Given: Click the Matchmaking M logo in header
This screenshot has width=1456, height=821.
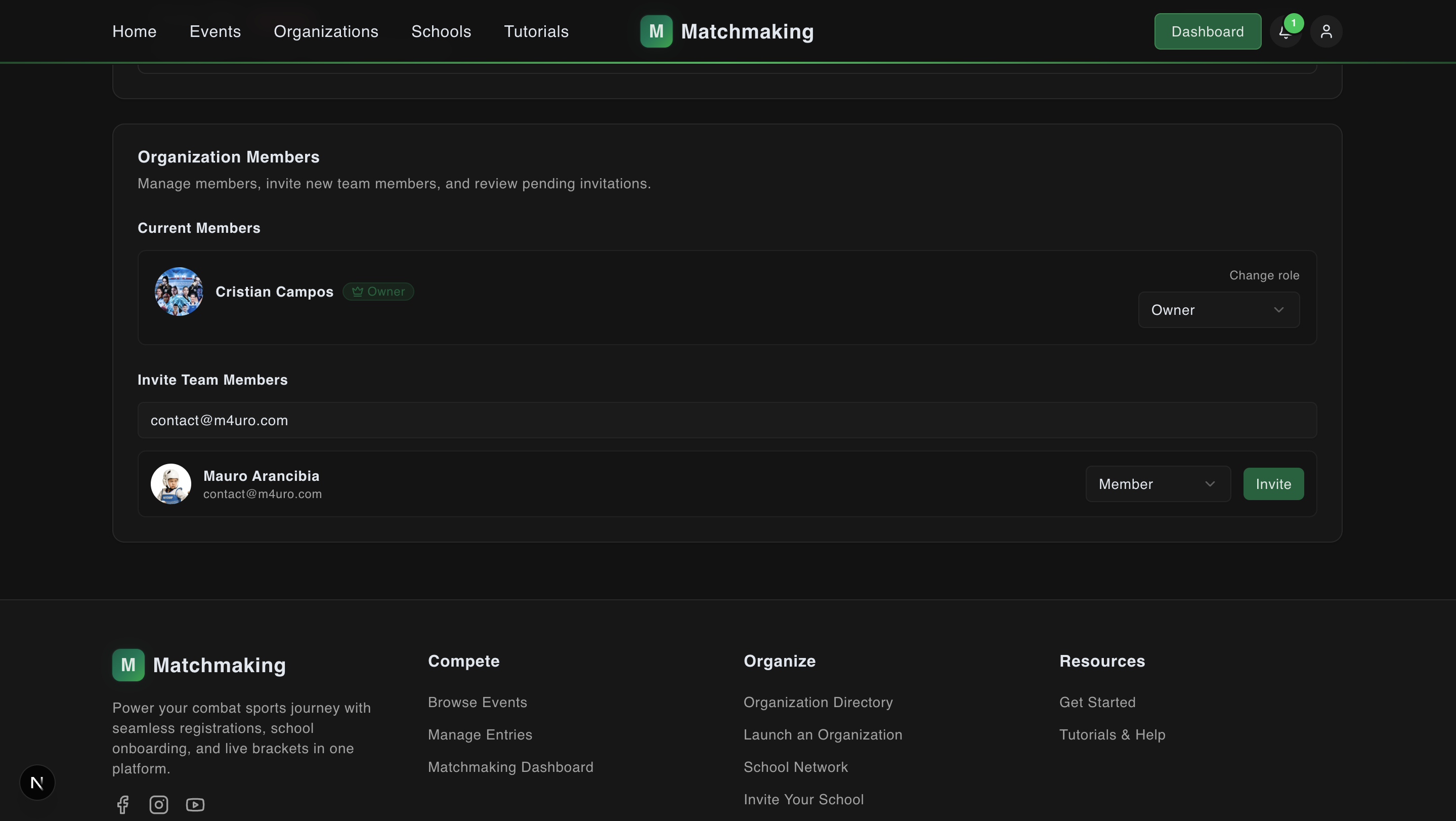Looking at the screenshot, I should pyautogui.click(x=656, y=32).
